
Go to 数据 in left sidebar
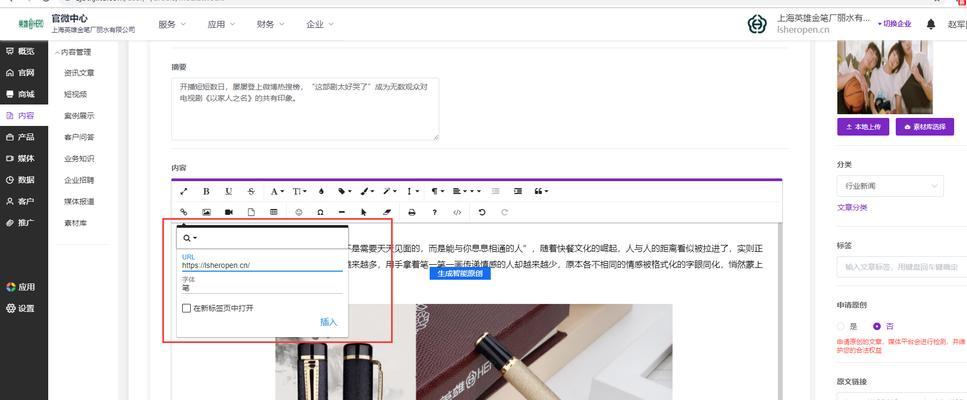[x=20, y=180]
